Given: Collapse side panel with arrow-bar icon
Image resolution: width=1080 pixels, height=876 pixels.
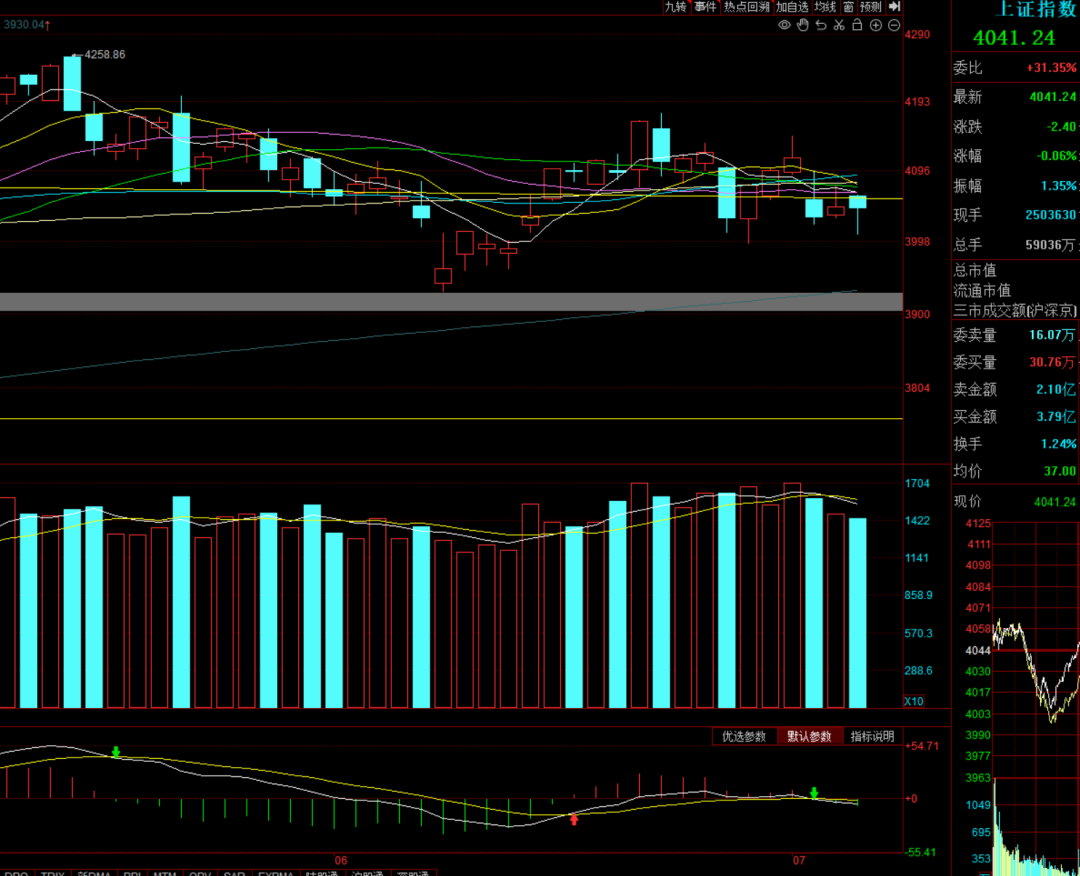Looking at the screenshot, I should coord(895,6).
